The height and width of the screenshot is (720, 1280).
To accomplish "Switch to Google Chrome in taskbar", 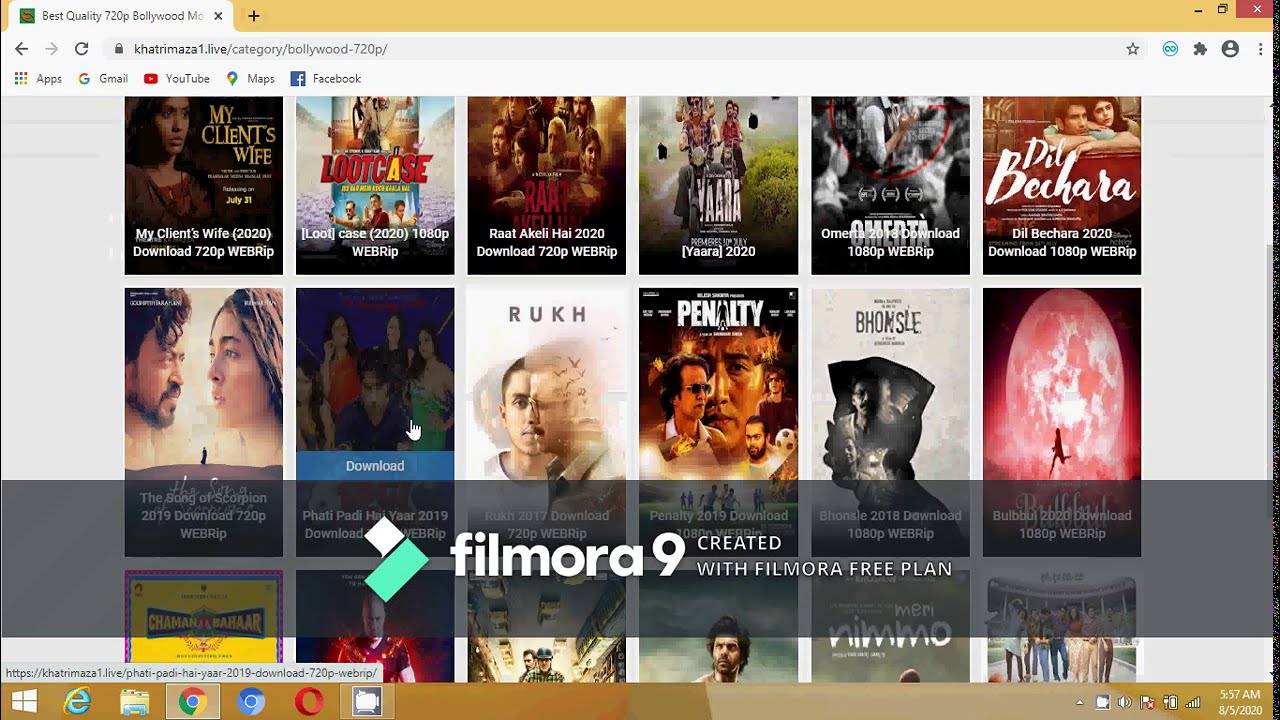I will click(192, 703).
